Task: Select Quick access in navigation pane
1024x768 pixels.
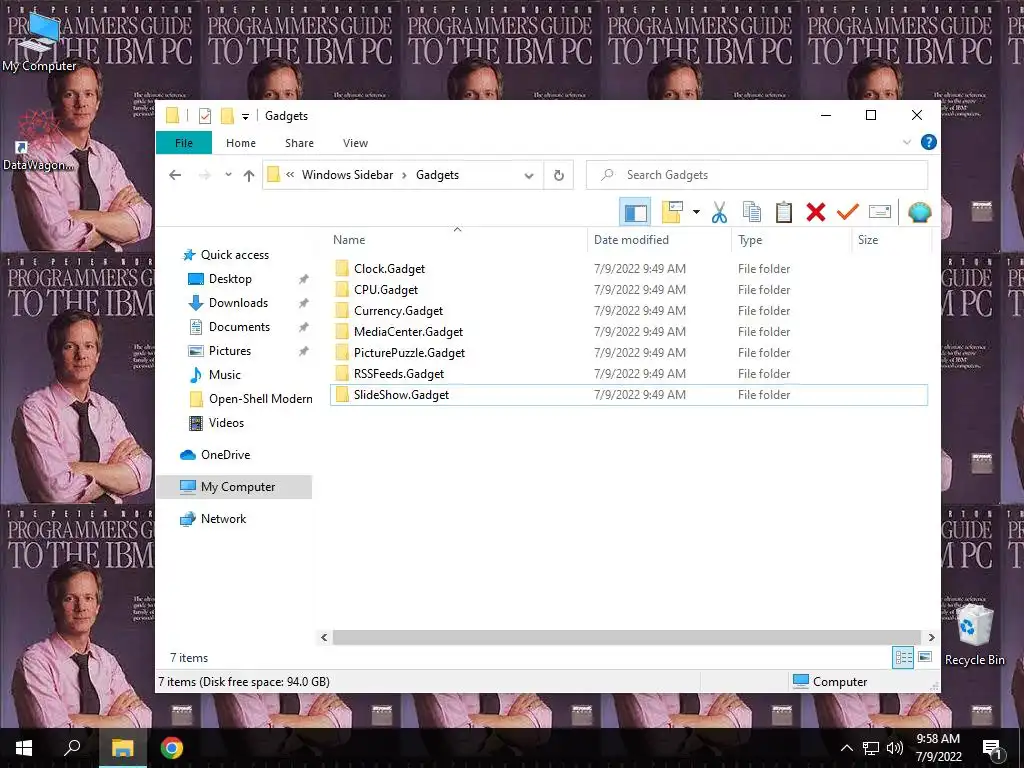Action: [234, 255]
